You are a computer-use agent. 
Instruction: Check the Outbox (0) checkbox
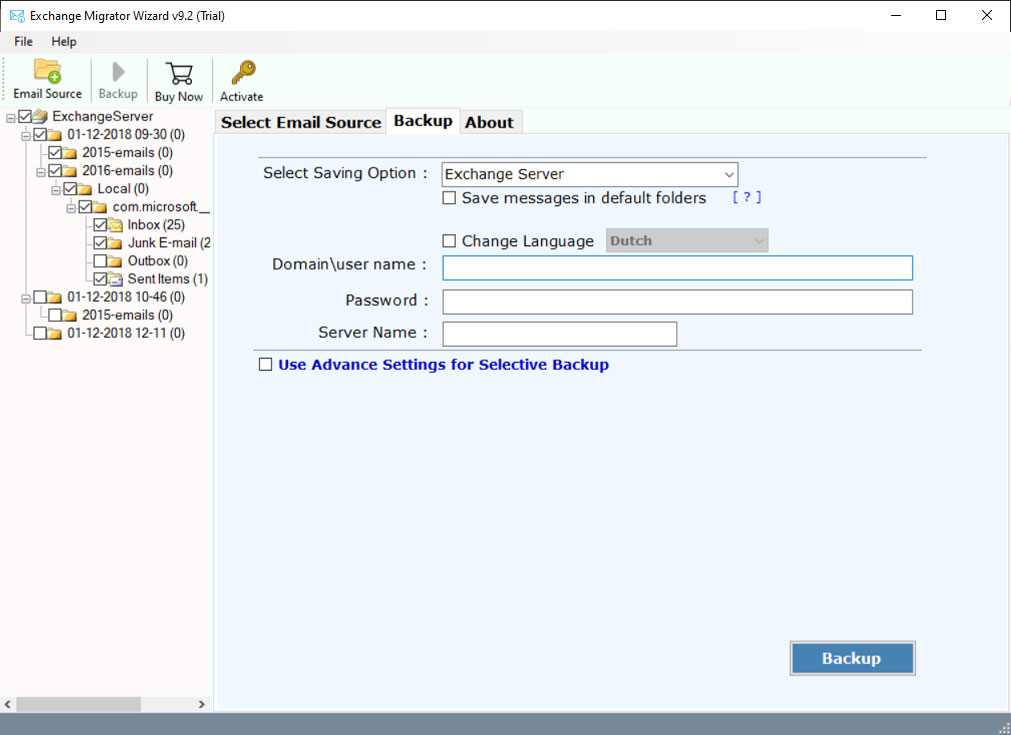pyautogui.click(x=100, y=261)
